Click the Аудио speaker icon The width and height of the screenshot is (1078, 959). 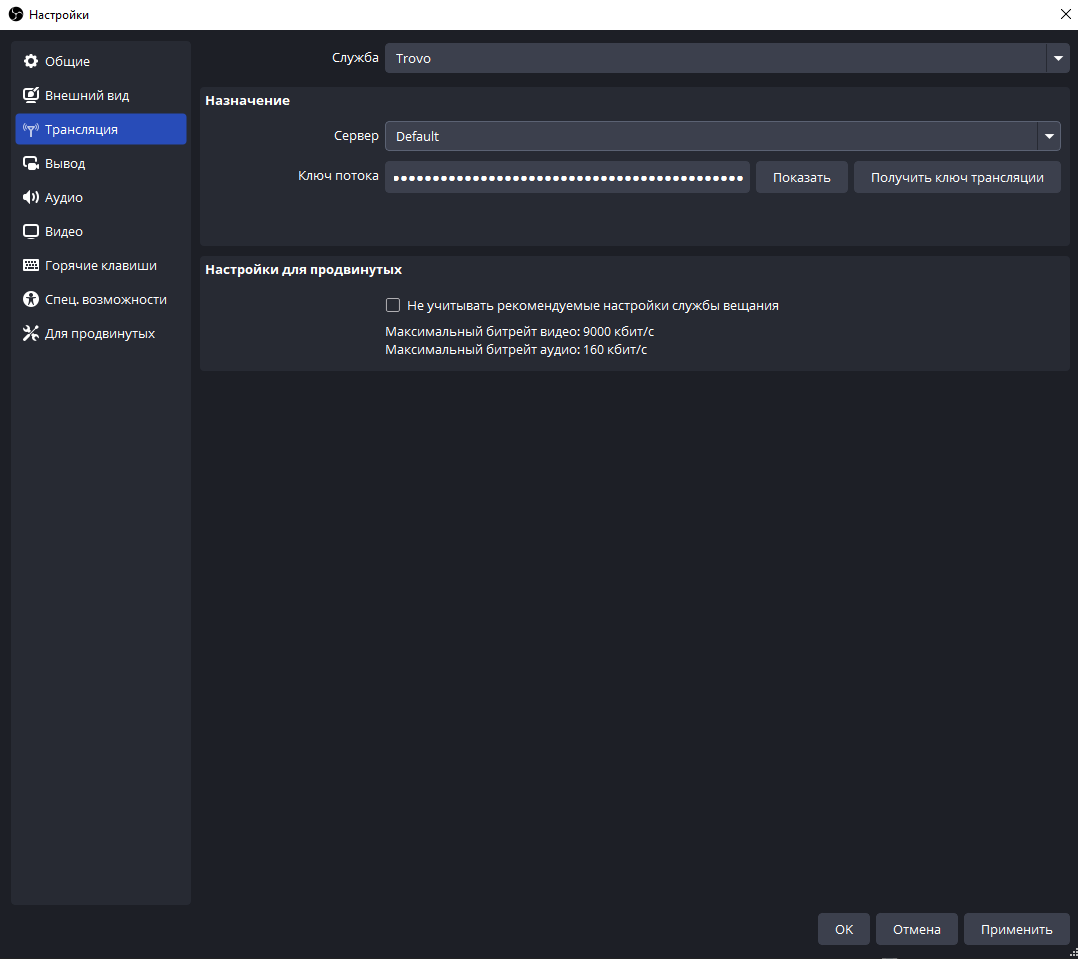point(30,198)
